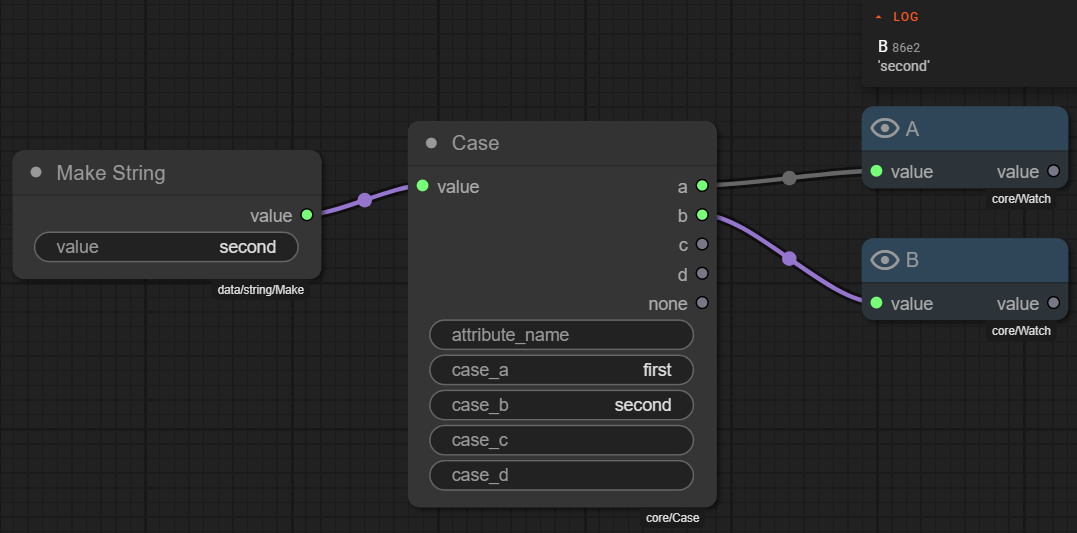Click the Case node's output port a

[702, 186]
